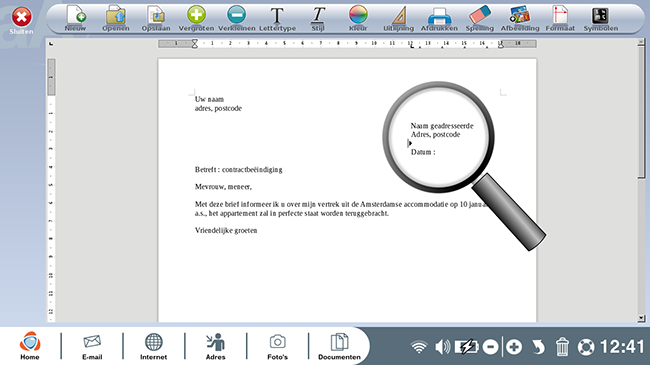Insert a picture using Afbeelding
The width and height of the screenshot is (650, 365).
[520, 18]
